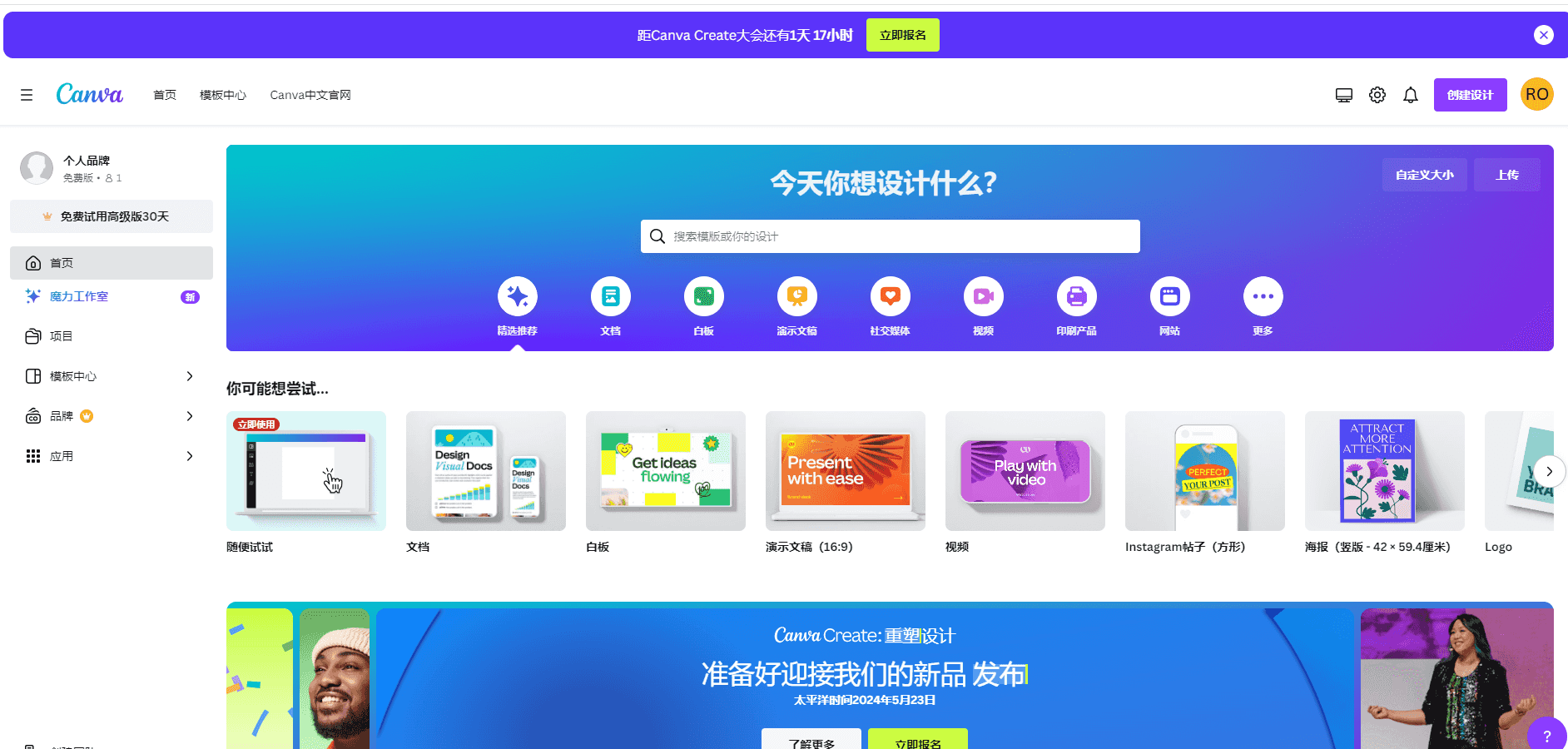
Task: Open the Logo thumbnail
Action: point(1519,471)
